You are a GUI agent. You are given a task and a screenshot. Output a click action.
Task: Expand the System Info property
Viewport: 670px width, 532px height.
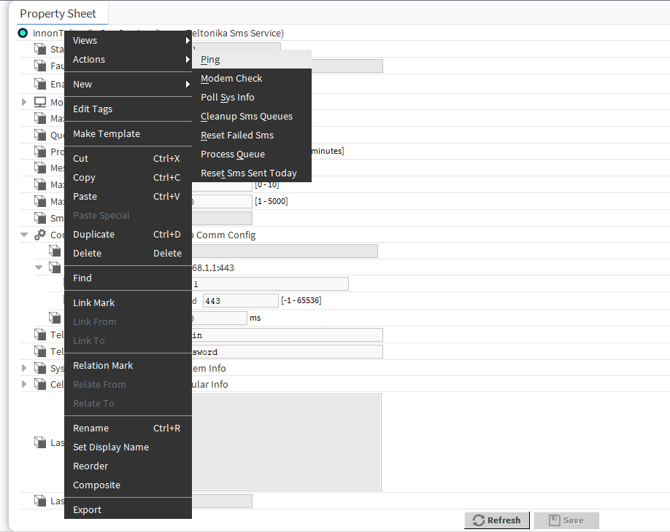click(25, 368)
